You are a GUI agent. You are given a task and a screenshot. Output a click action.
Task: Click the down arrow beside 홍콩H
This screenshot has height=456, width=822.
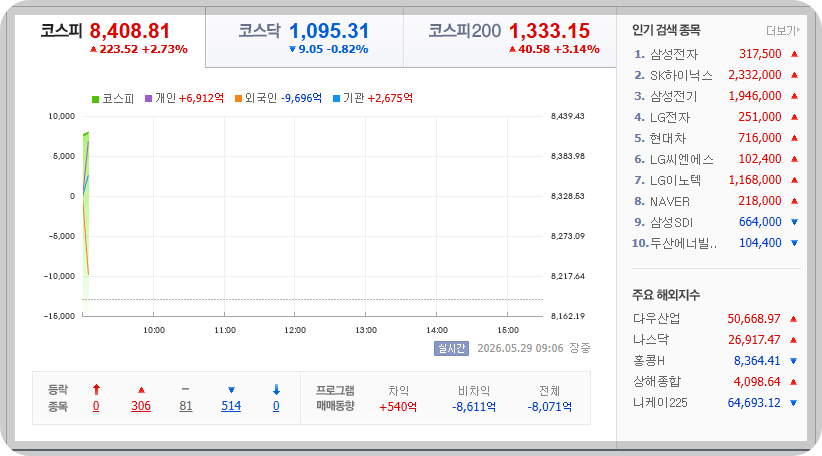click(x=794, y=361)
